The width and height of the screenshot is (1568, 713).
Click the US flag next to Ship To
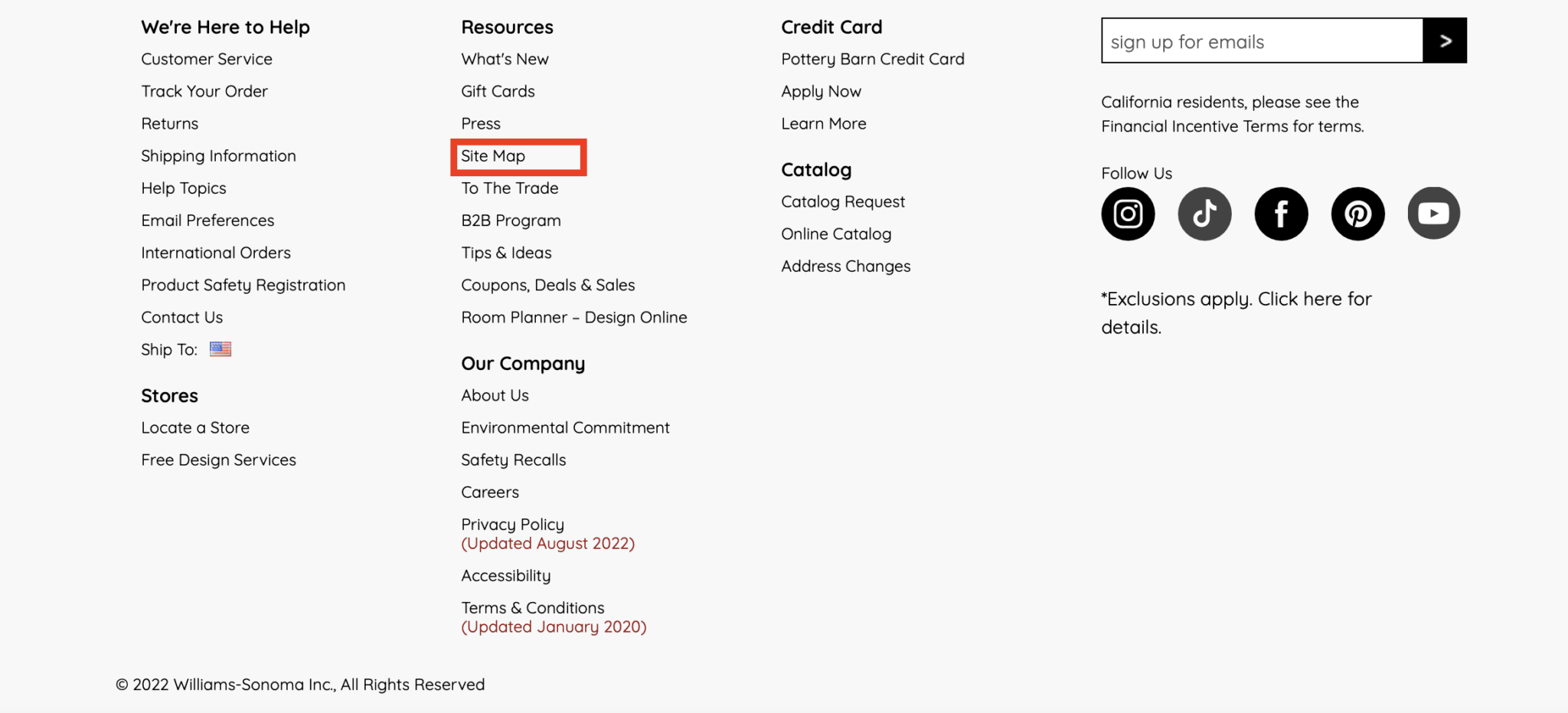click(220, 349)
